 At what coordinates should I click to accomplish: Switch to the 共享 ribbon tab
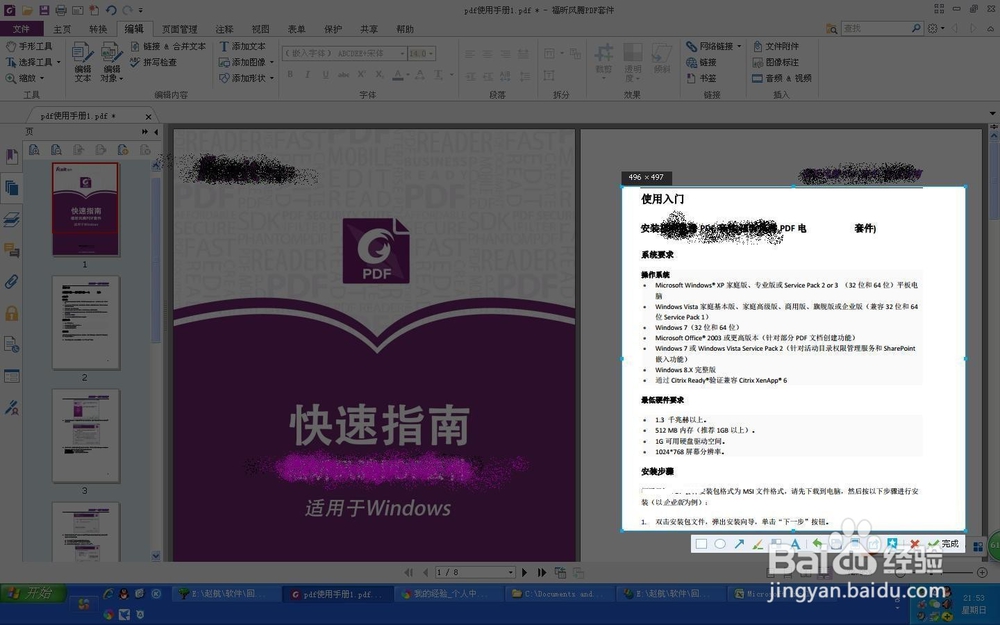tap(369, 29)
